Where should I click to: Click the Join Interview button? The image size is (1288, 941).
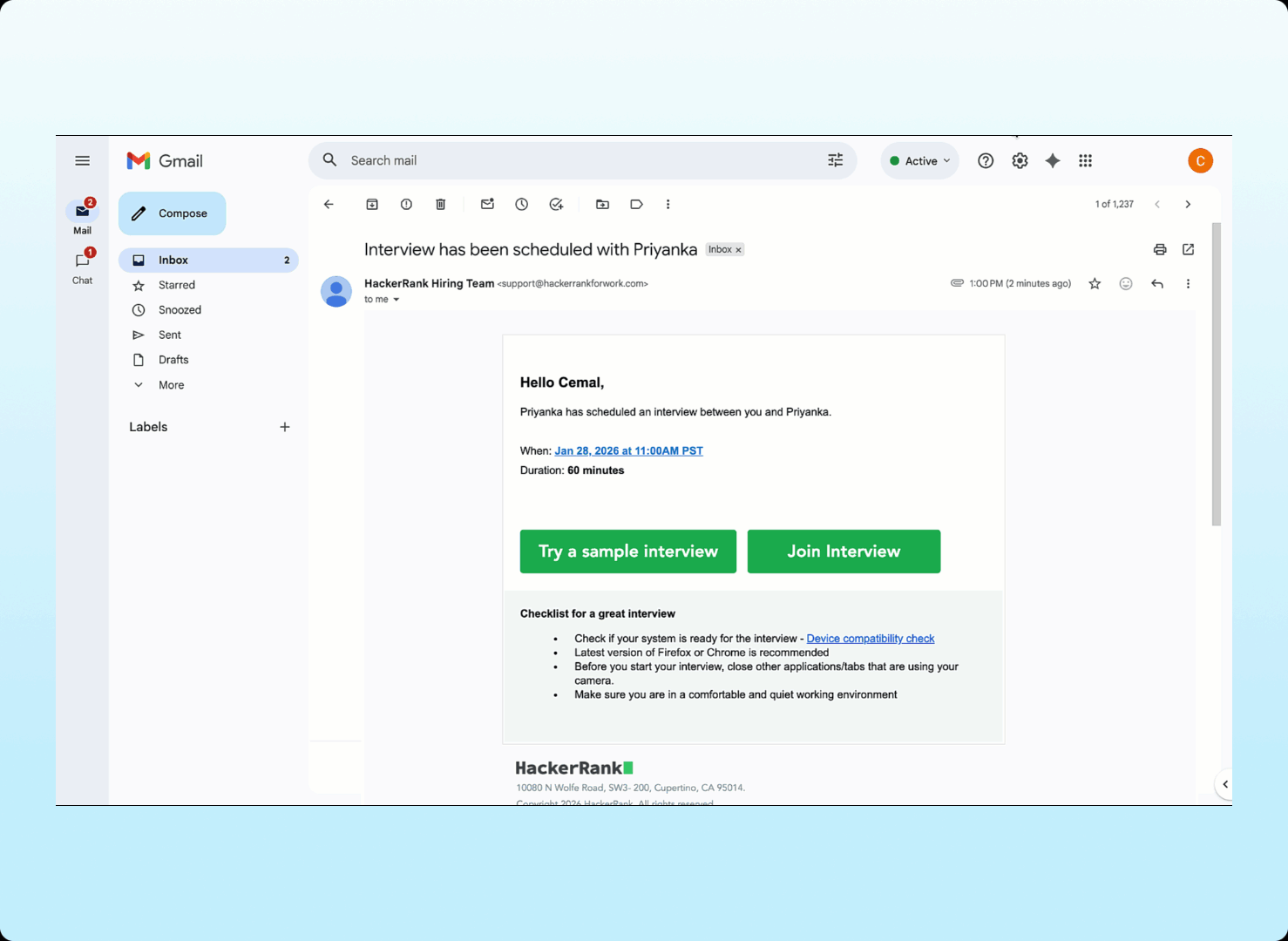844,552
